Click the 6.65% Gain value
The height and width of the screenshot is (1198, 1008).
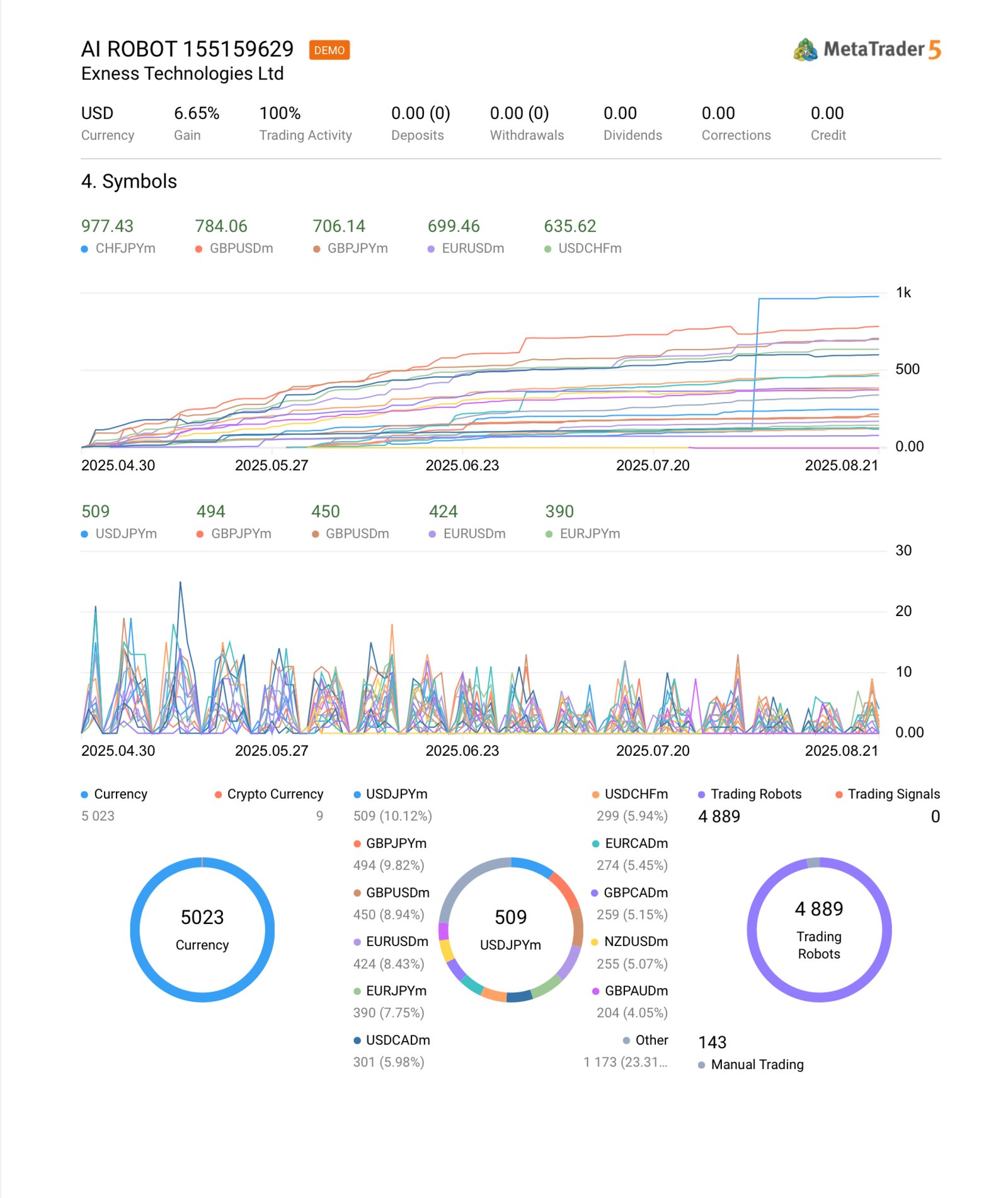point(197,113)
